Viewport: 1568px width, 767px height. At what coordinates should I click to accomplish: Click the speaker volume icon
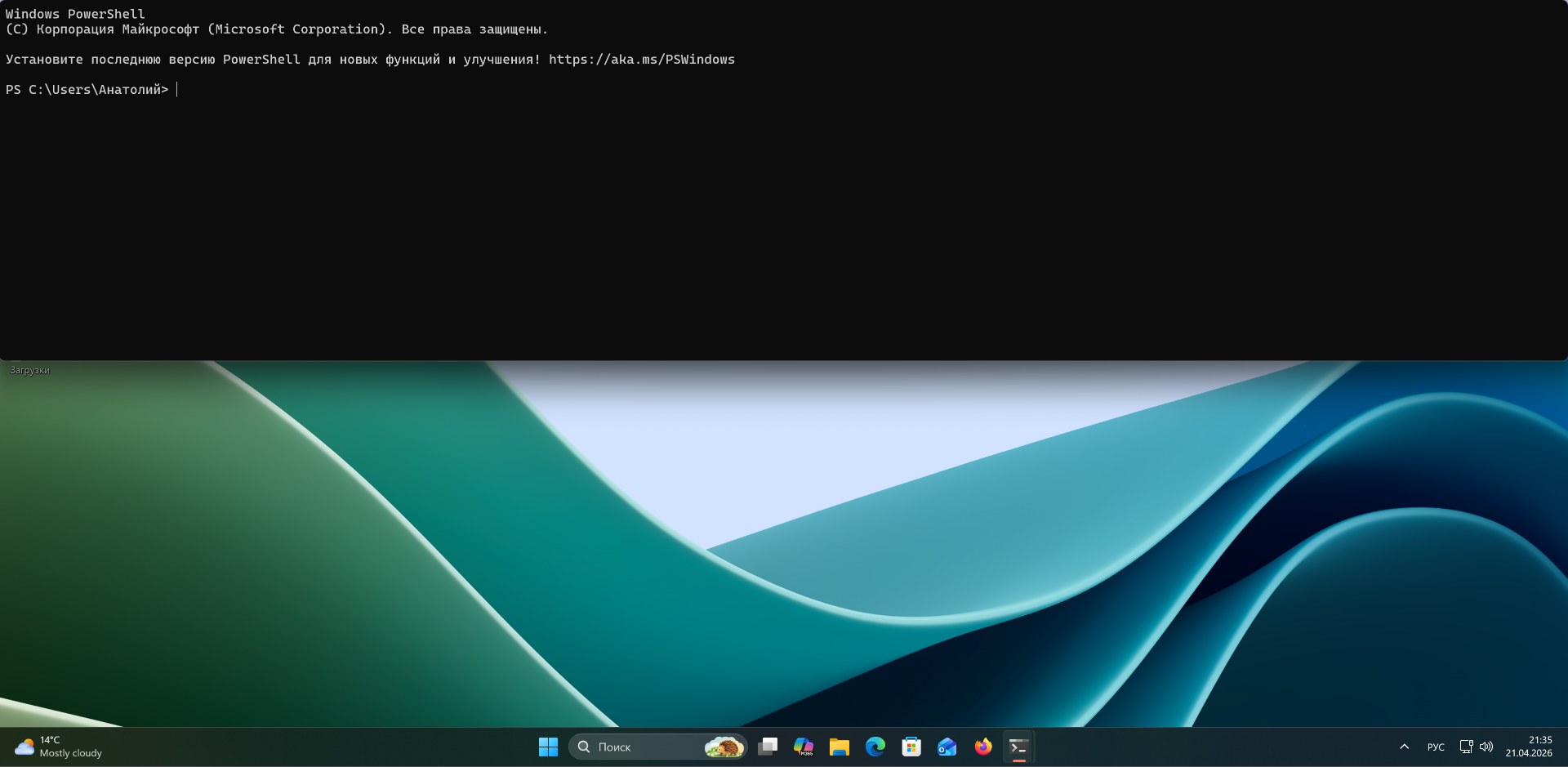pyautogui.click(x=1486, y=747)
